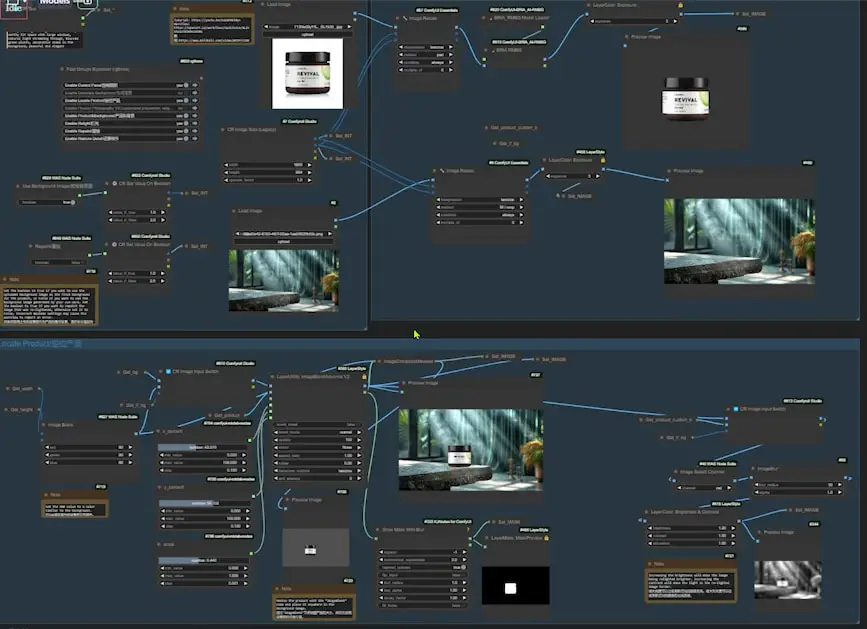The height and width of the screenshot is (629, 867).
Task: Open transform_method dropdown in ImageBlendAdvance V2
Action: (x=319, y=471)
